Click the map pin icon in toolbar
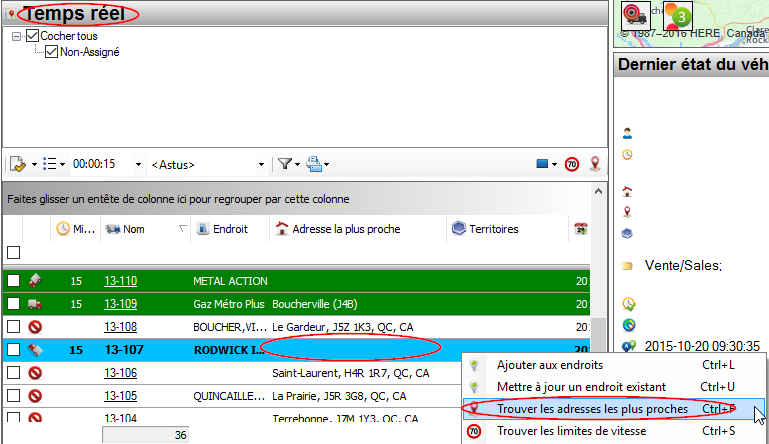 click(x=595, y=164)
